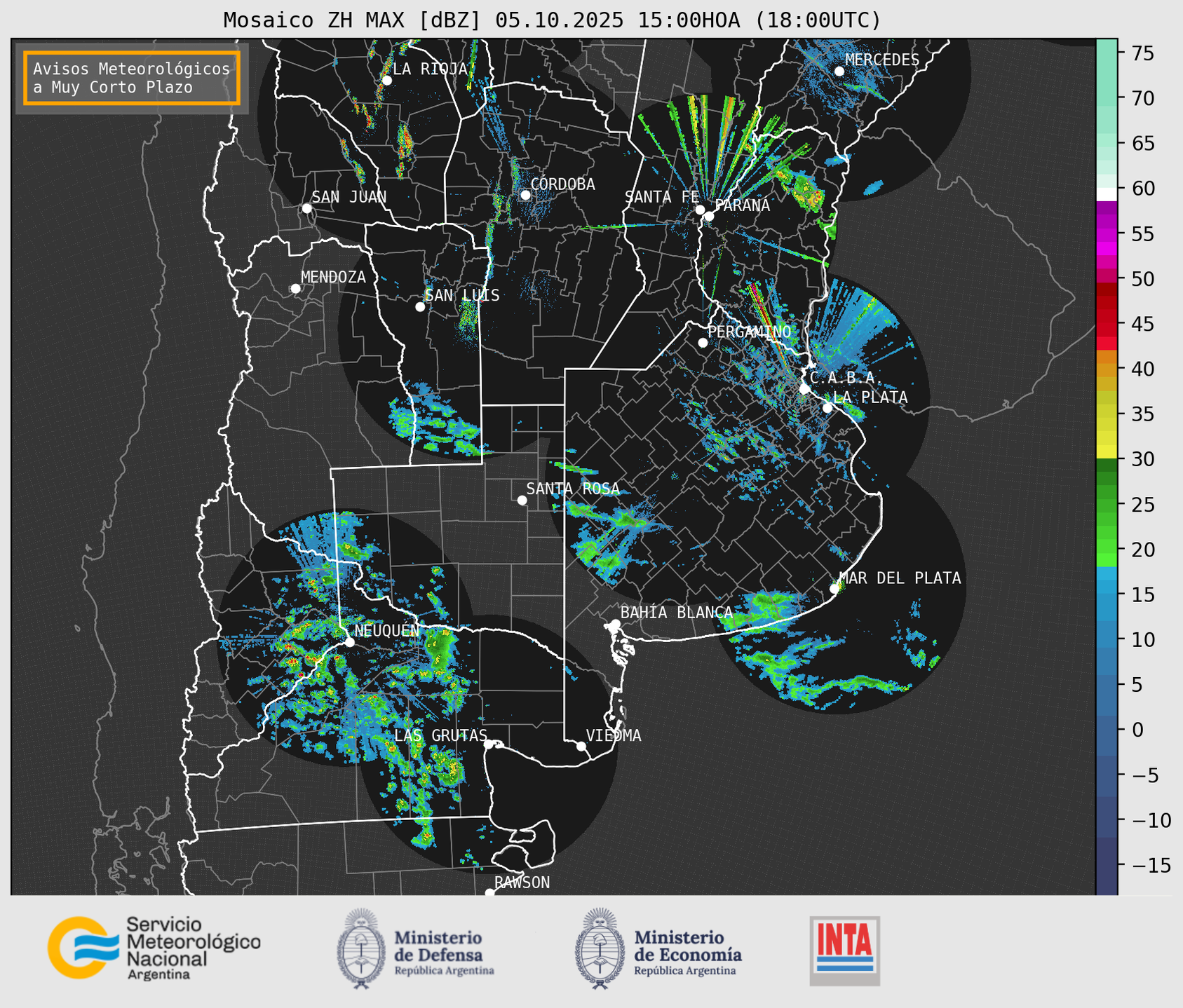Select the BAHÍA BLANCA city marker
The image size is (1183, 1008).
coord(615,624)
